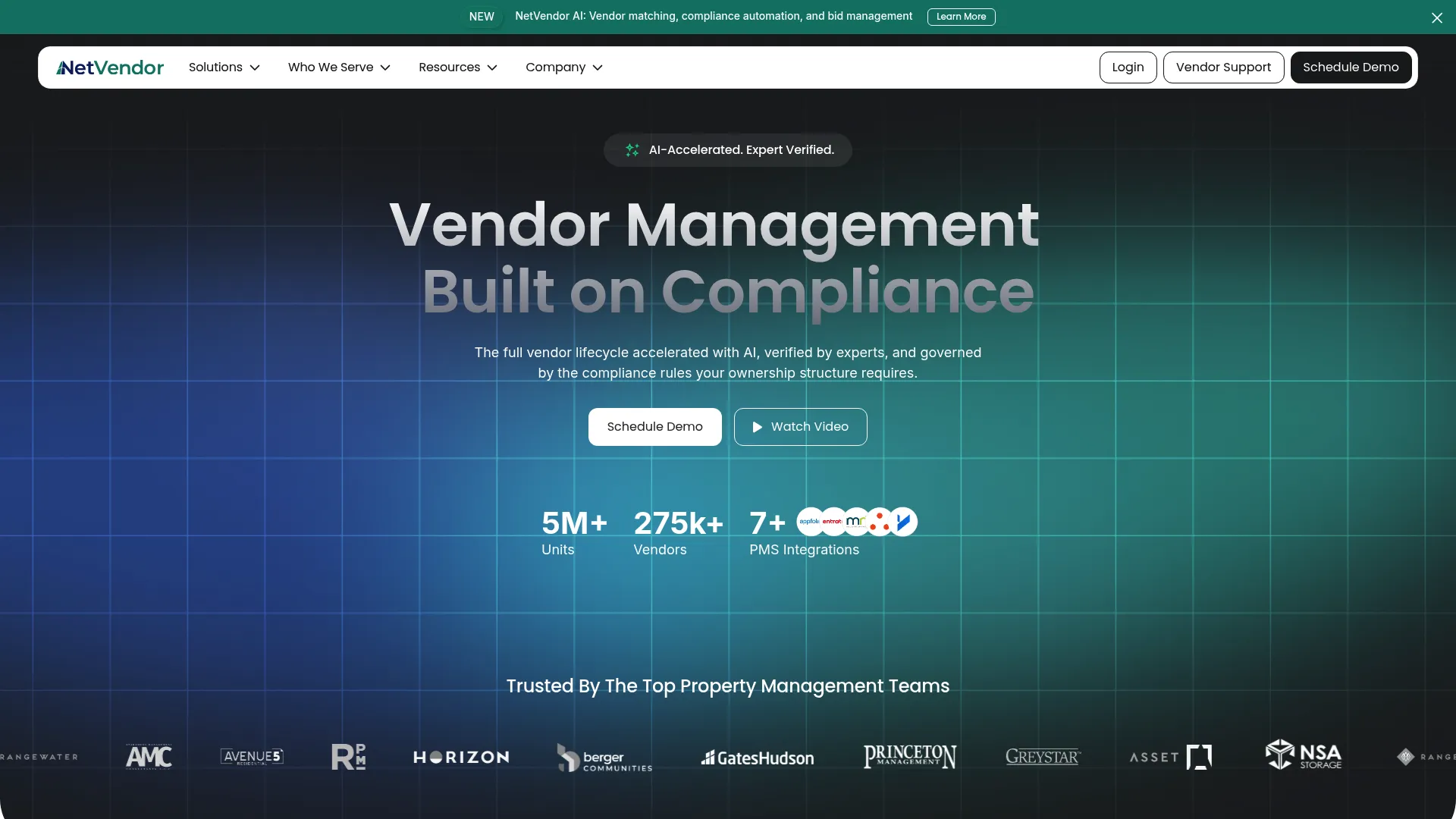The width and height of the screenshot is (1456, 819).
Task: Click the RPM logo
Action: (349, 757)
